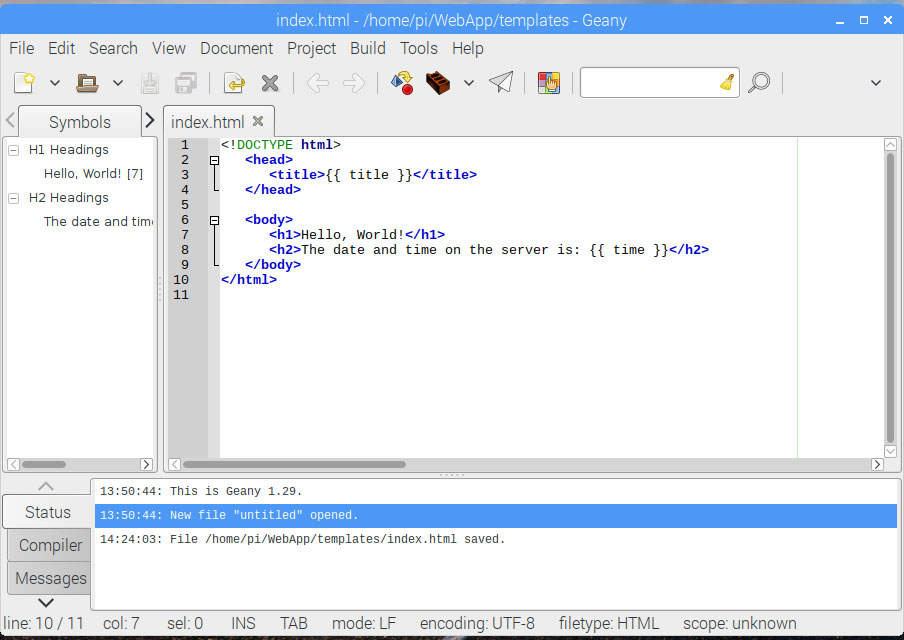This screenshot has height=640, width=904.
Task: Collapse the H1 Headings symbol group
Action: (x=13, y=149)
